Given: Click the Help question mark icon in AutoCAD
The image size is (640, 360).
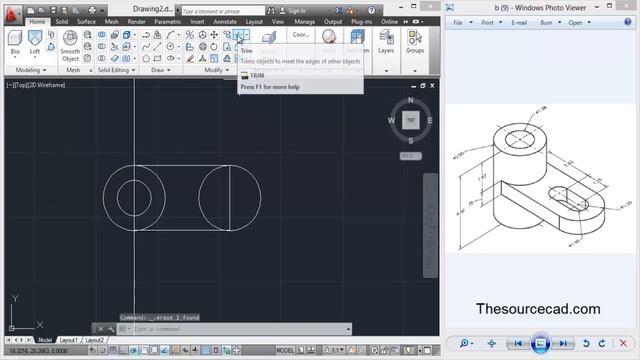Looking at the screenshot, I should 371,11.
